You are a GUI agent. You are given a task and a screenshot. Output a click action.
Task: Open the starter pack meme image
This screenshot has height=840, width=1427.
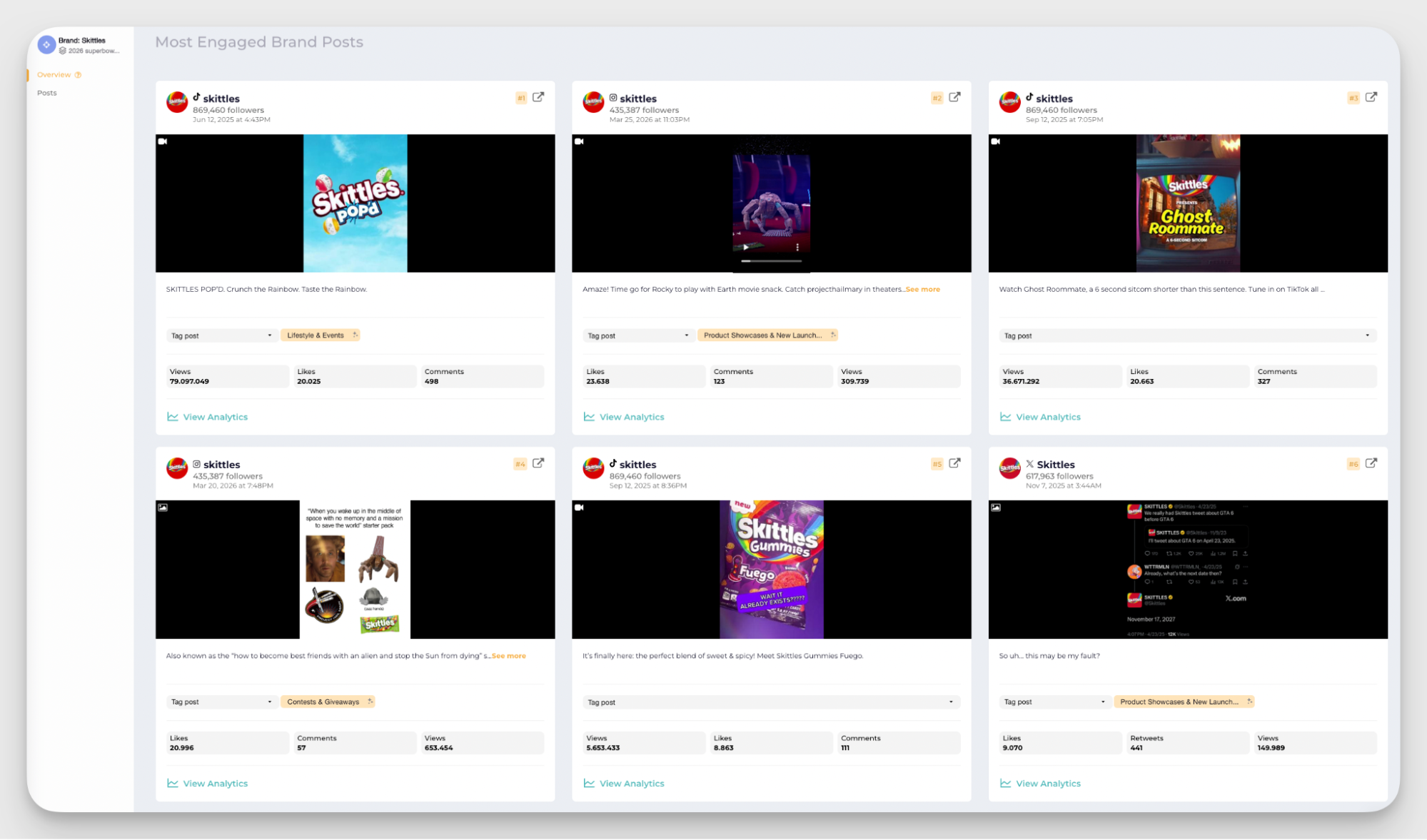356,570
